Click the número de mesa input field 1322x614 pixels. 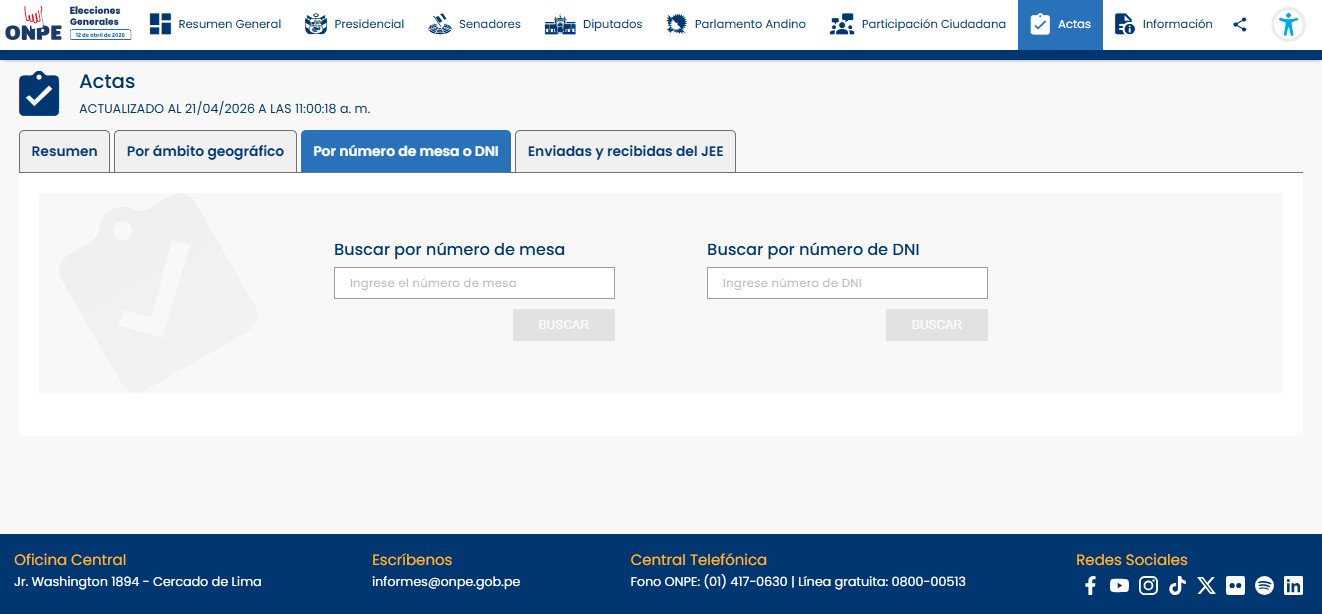(x=474, y=283)
